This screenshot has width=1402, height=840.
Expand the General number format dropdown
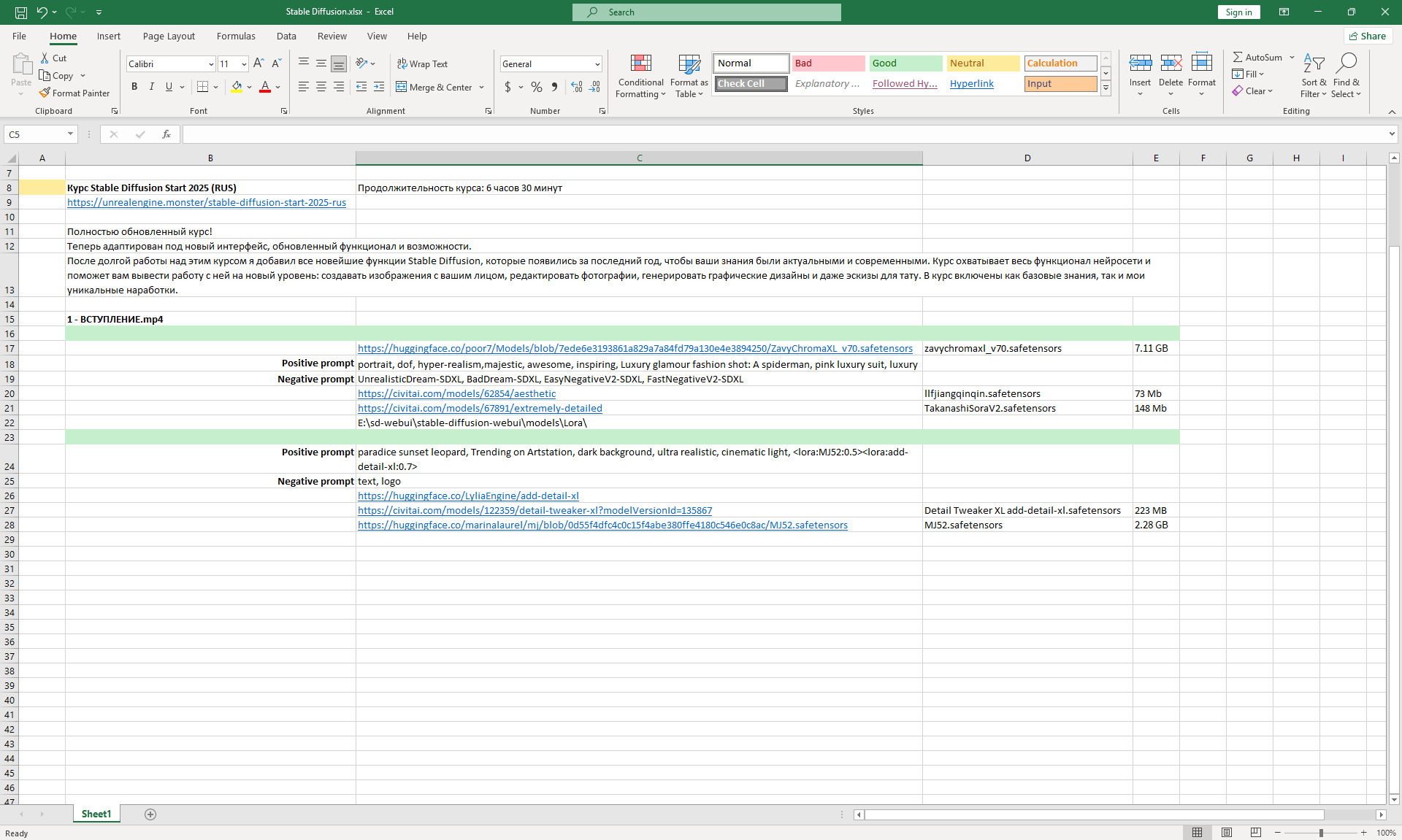(597, 64)
